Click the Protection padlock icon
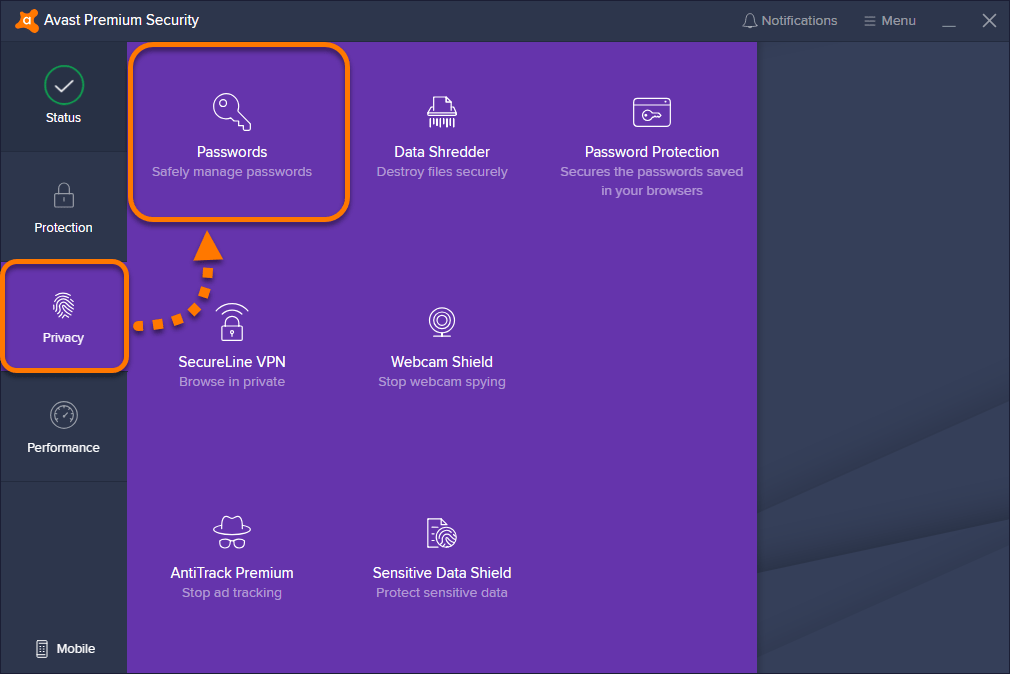 [x=64, y=195]
